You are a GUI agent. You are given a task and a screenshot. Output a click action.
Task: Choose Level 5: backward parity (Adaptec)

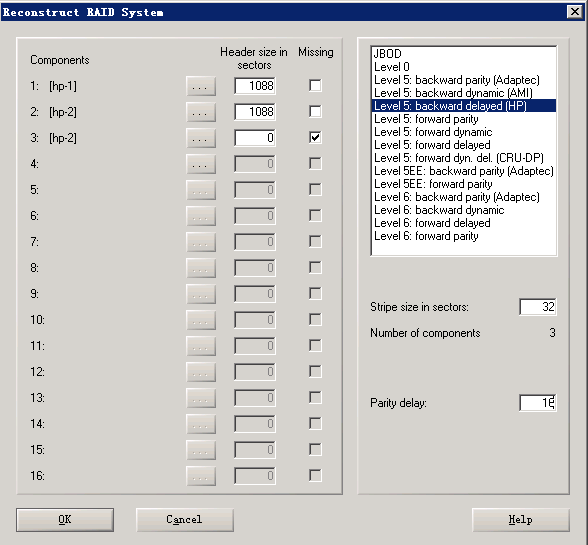tap(464, 80)
